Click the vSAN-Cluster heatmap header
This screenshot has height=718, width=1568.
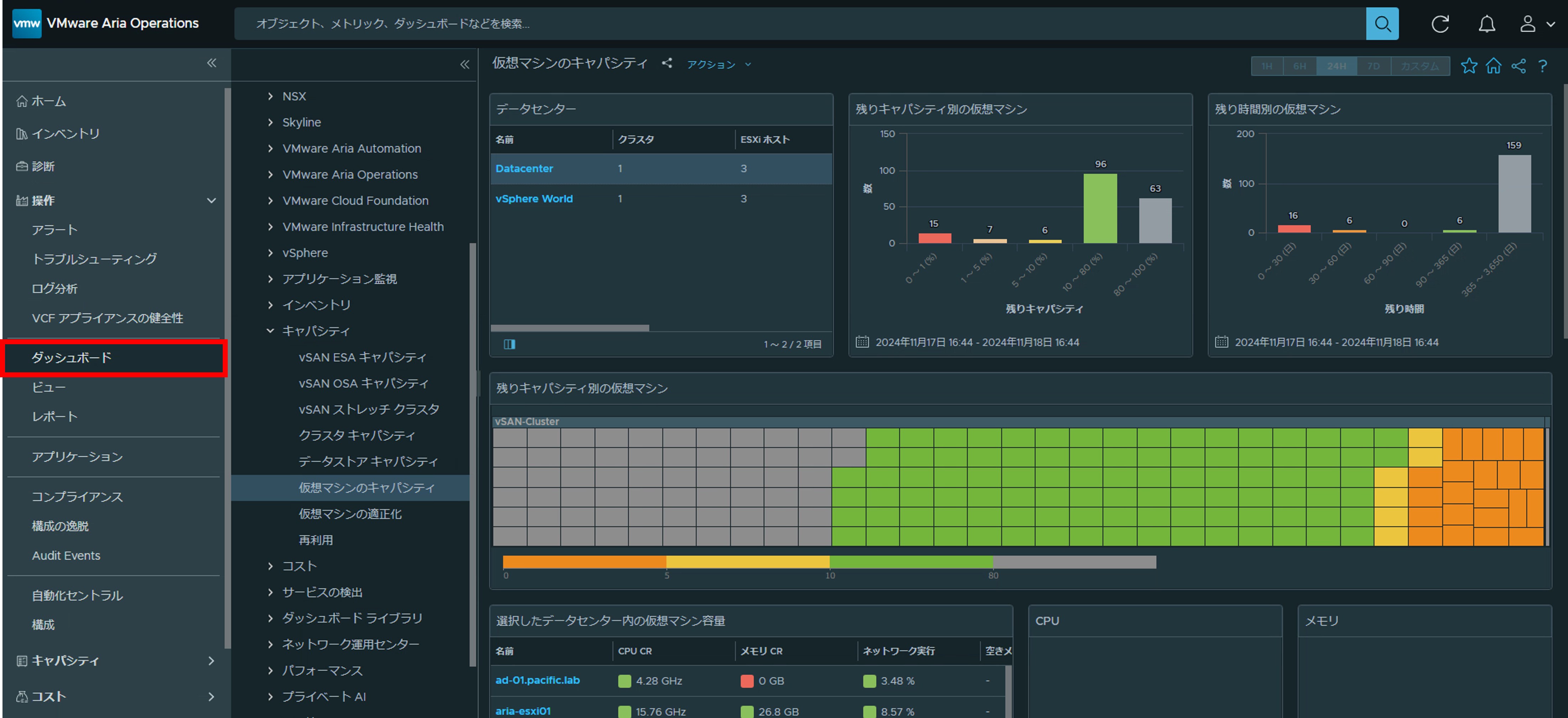pos(1019,422)
